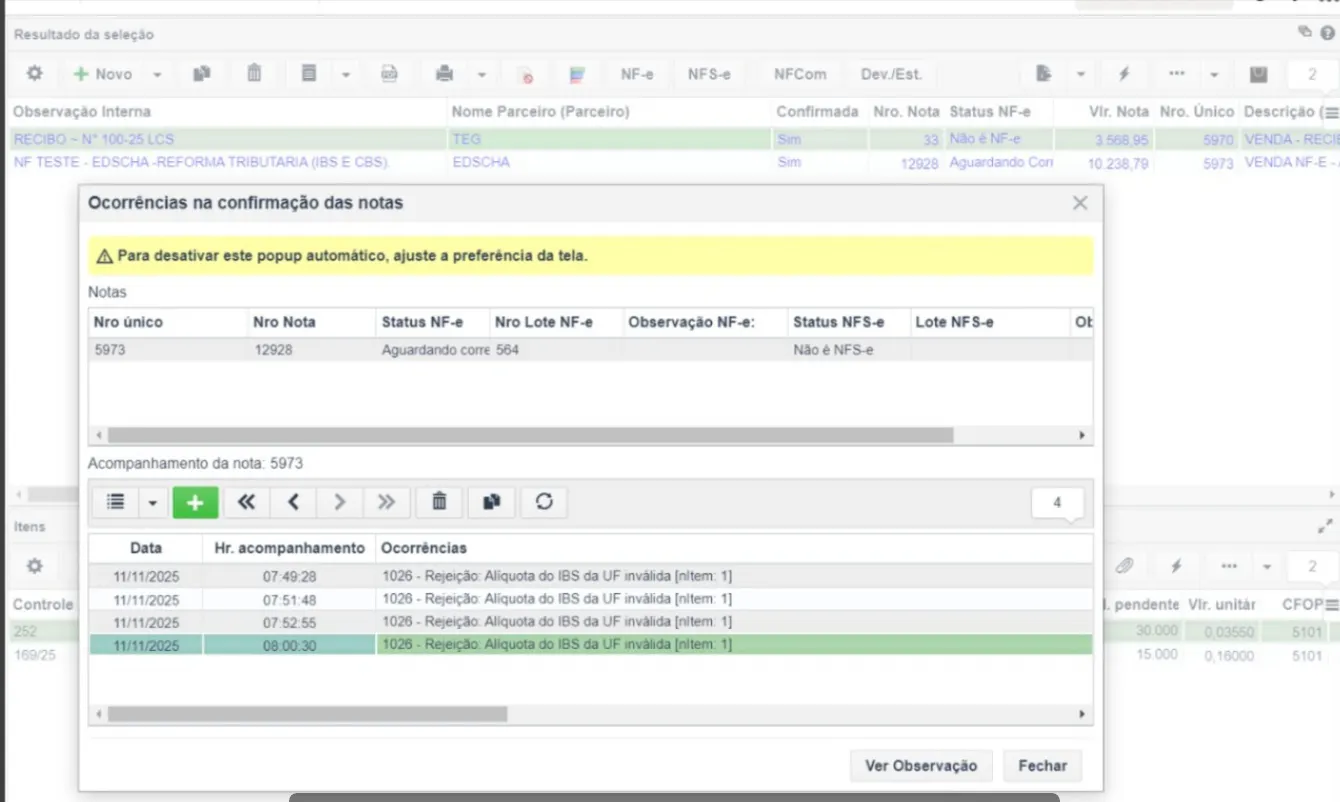Open dropdown beside list mode icon in dialog
1340x802 pixels.
point(153,503)
